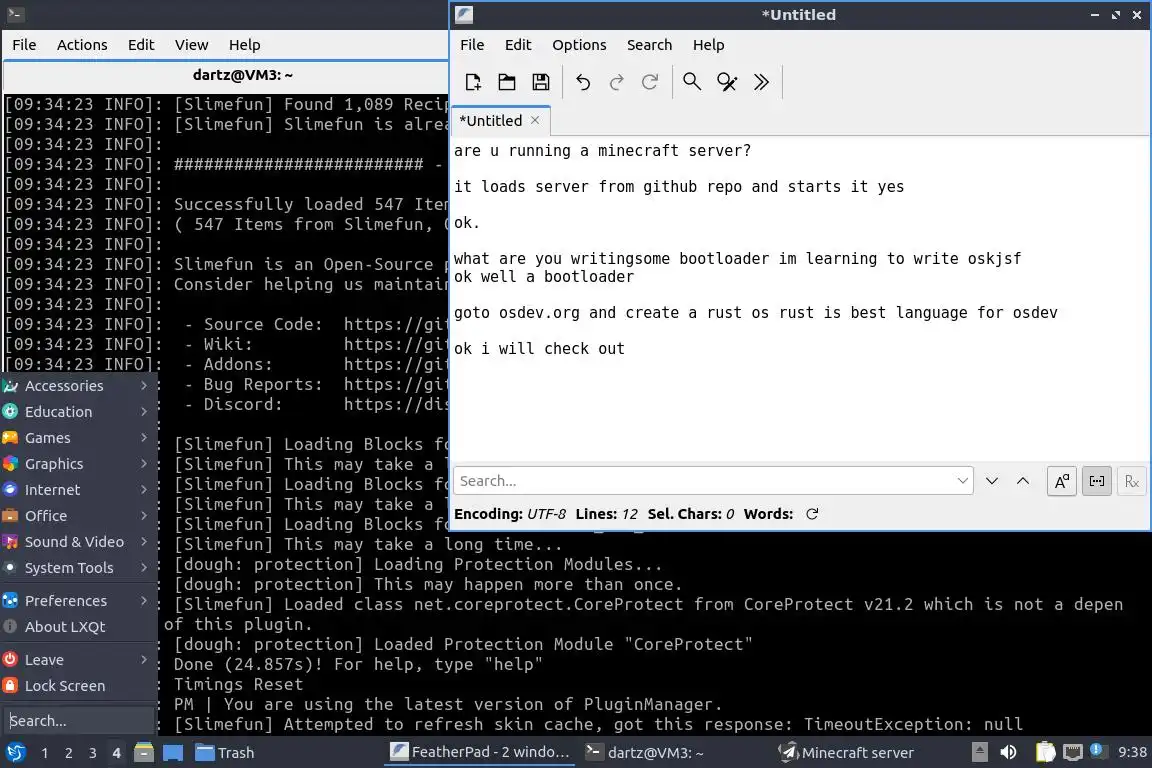Screen dimensions: 1152x768
Task: Click the show desktop panel icon
Action: click(x=173, y=753)
